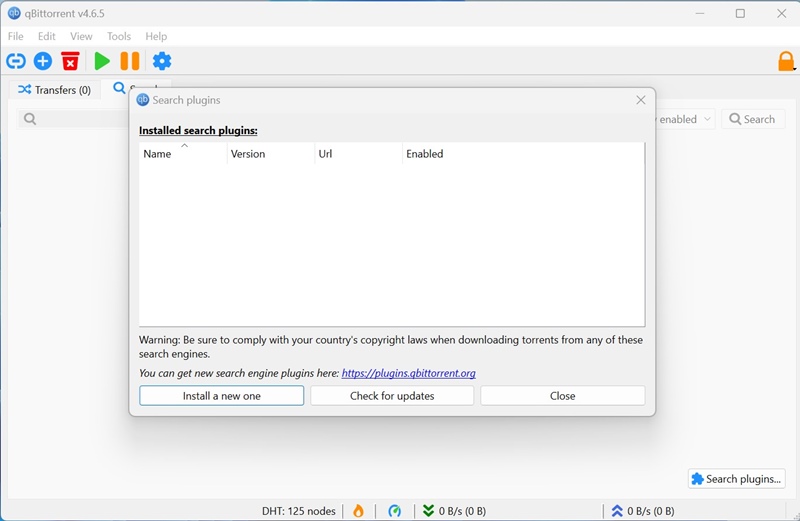The image size is (800, 521).
Task: Click the orange Pause icon
Action: click(130, 61)
